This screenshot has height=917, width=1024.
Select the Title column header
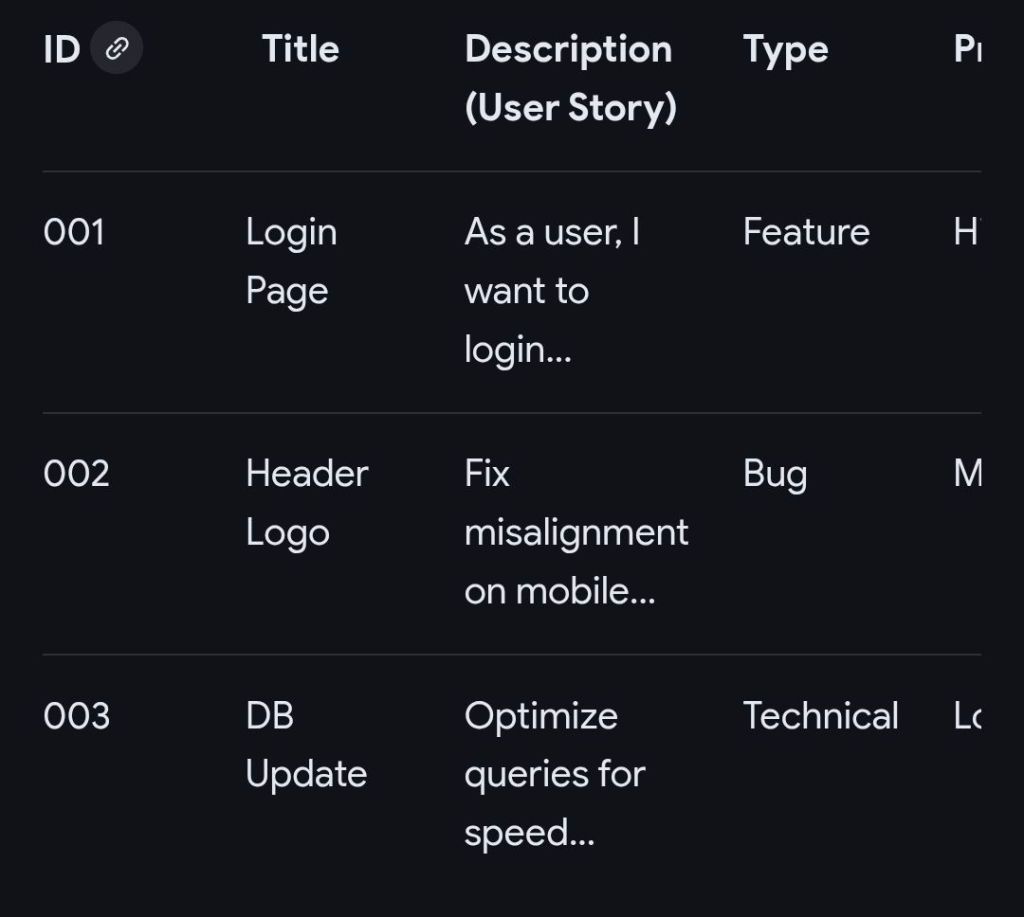pos(300,49)
